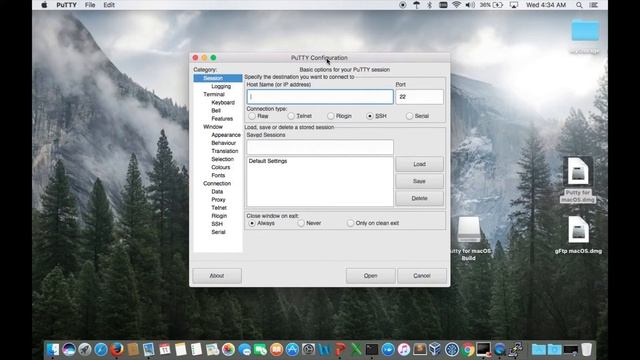Screen dimensions: 640x360
Task: Open VirtualBox cube icon in dock
Action: tap(436, 349)
